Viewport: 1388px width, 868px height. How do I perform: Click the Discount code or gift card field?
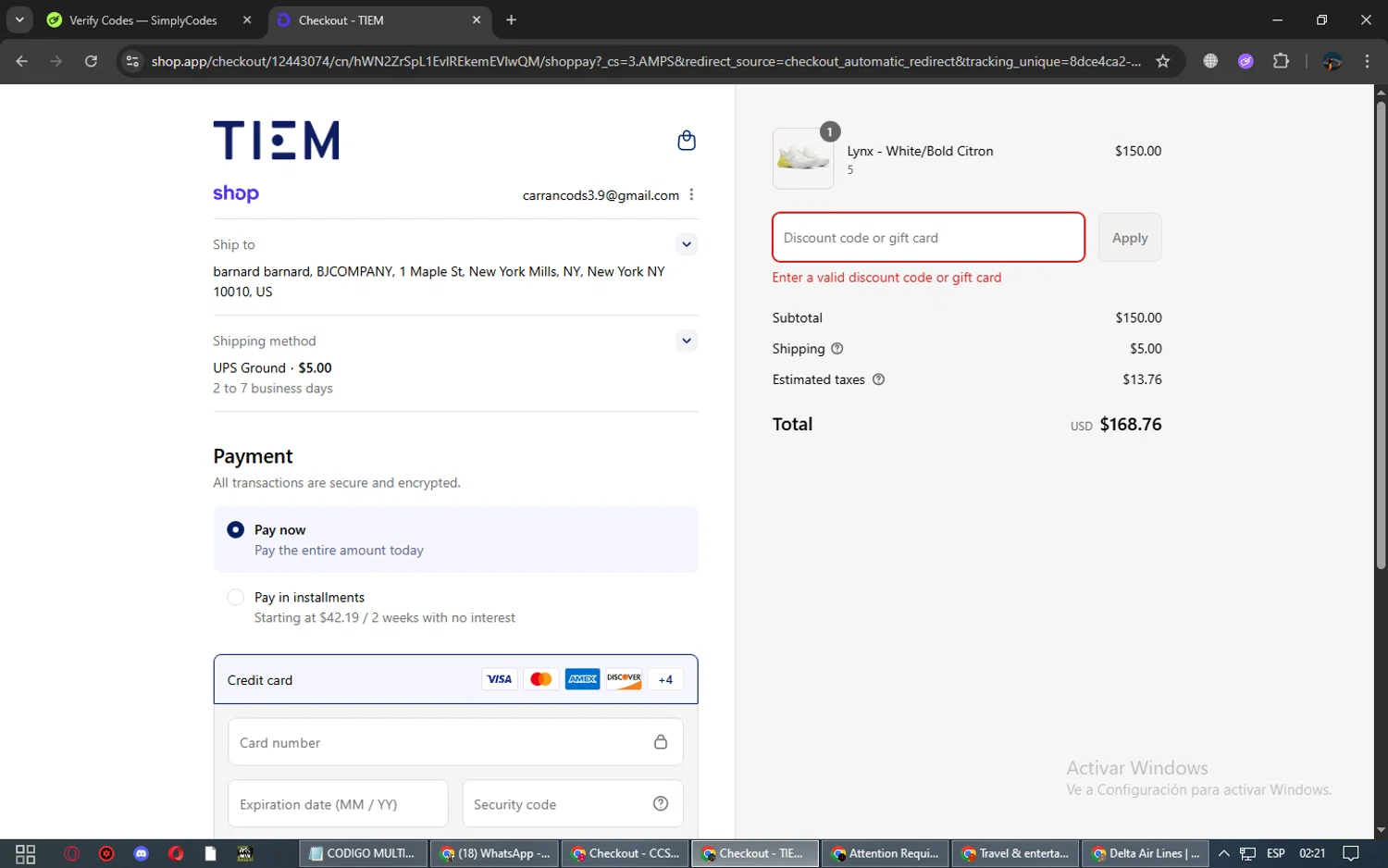pos(928,238)
